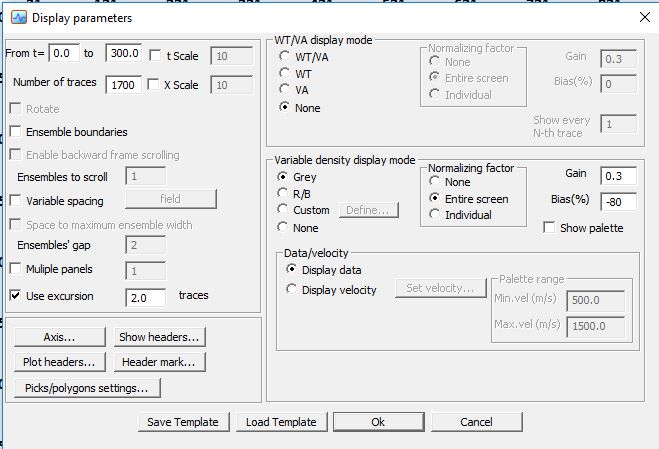Open Show headers... dialog
This screenshot has width=659, height=449.
(x=160, y=337)
